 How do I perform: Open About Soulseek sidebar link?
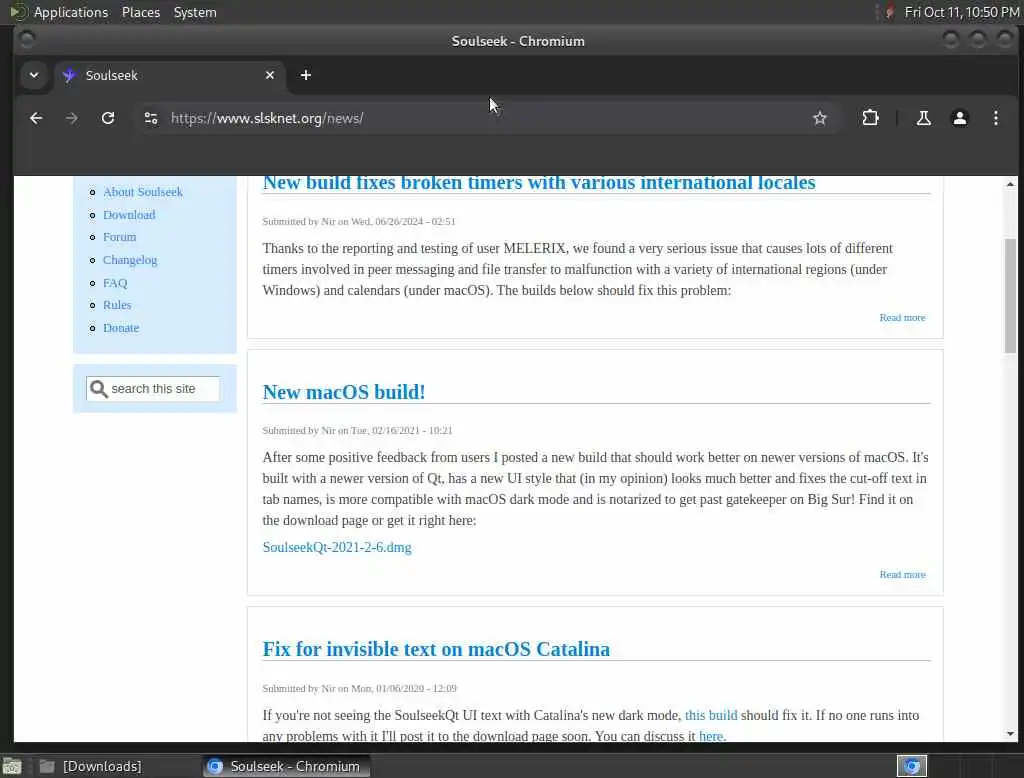142,192
